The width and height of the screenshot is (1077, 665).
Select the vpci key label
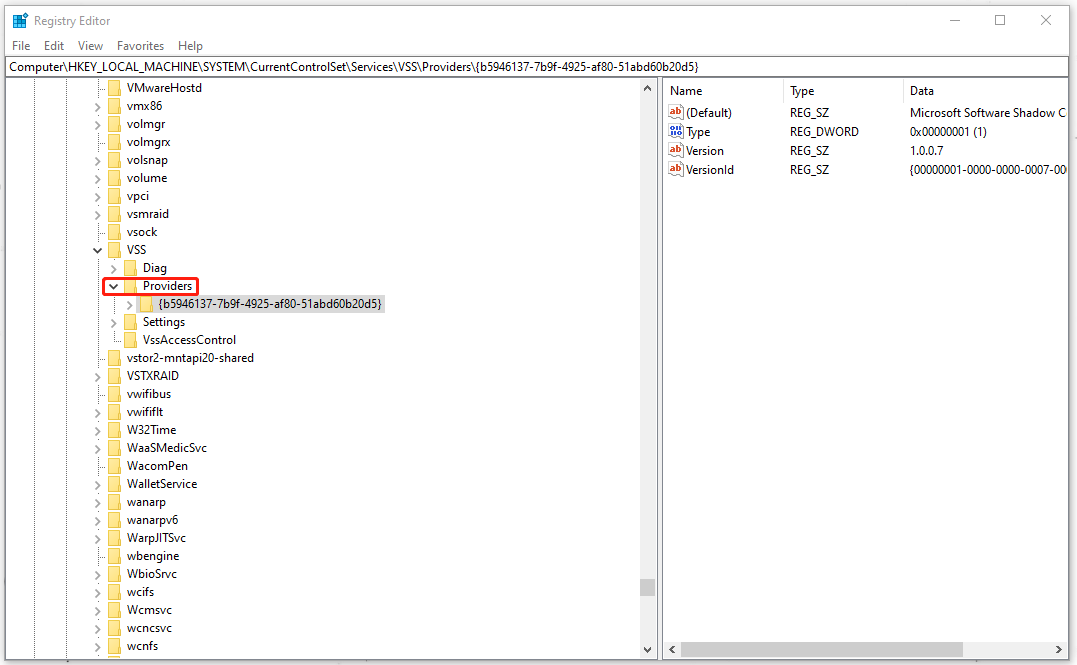pyautogui.click(x=137, y=196)
